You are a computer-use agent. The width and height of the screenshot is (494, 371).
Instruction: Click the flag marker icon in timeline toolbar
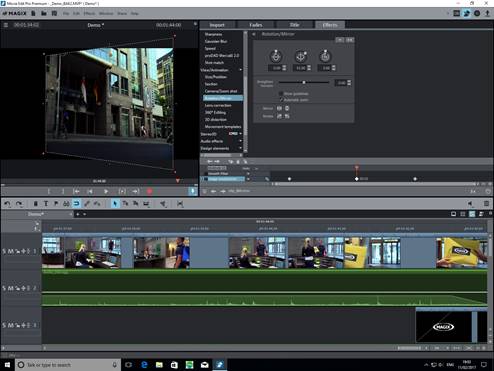click(56, 203)
